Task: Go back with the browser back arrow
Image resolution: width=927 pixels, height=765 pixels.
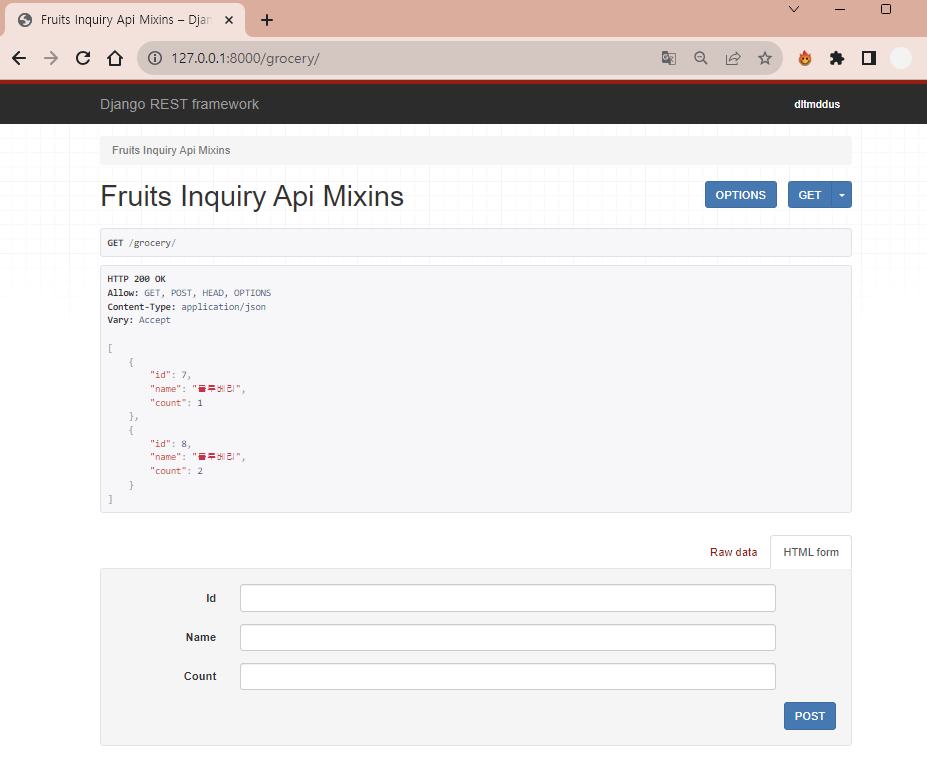Action: click(x=19, y=58)
